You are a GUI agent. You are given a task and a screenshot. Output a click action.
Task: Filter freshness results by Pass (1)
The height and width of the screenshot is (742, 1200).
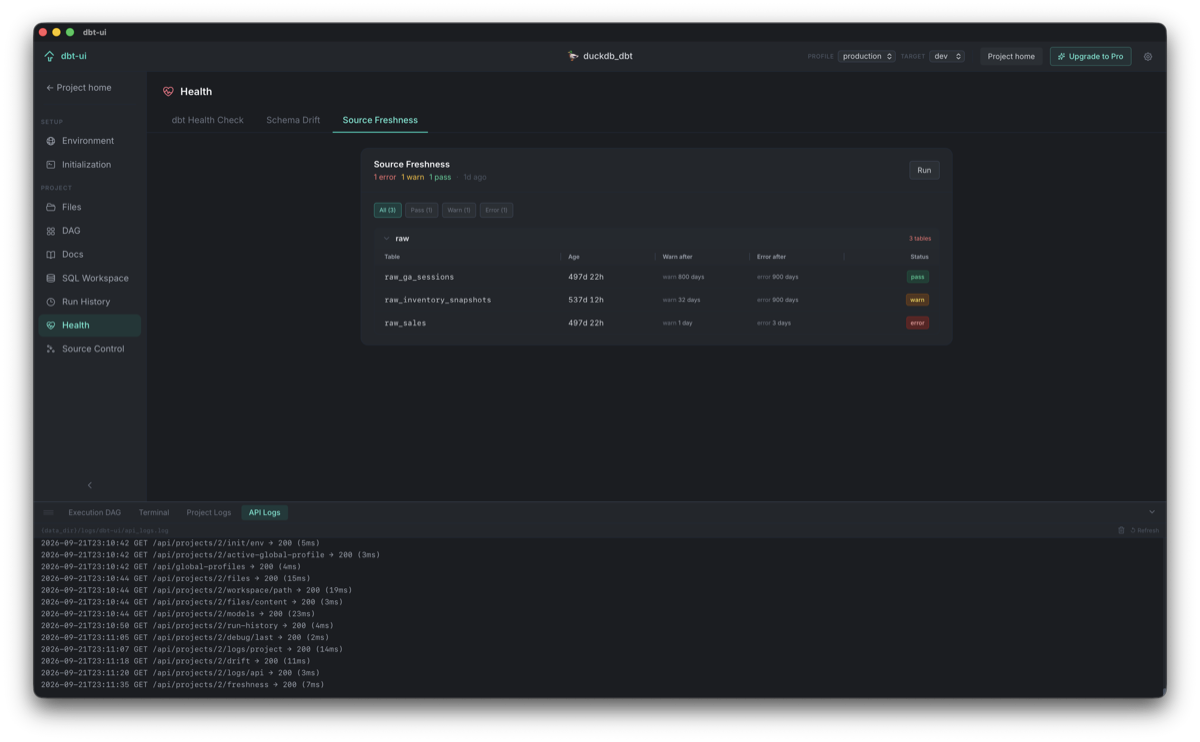coord(421,210)
